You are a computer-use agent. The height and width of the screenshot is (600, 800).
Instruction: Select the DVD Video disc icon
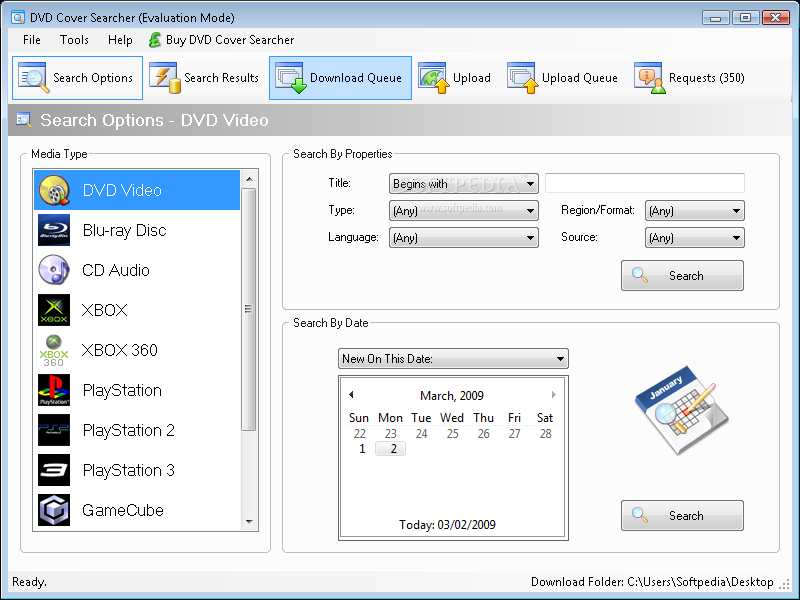click(x=54, y=190)
